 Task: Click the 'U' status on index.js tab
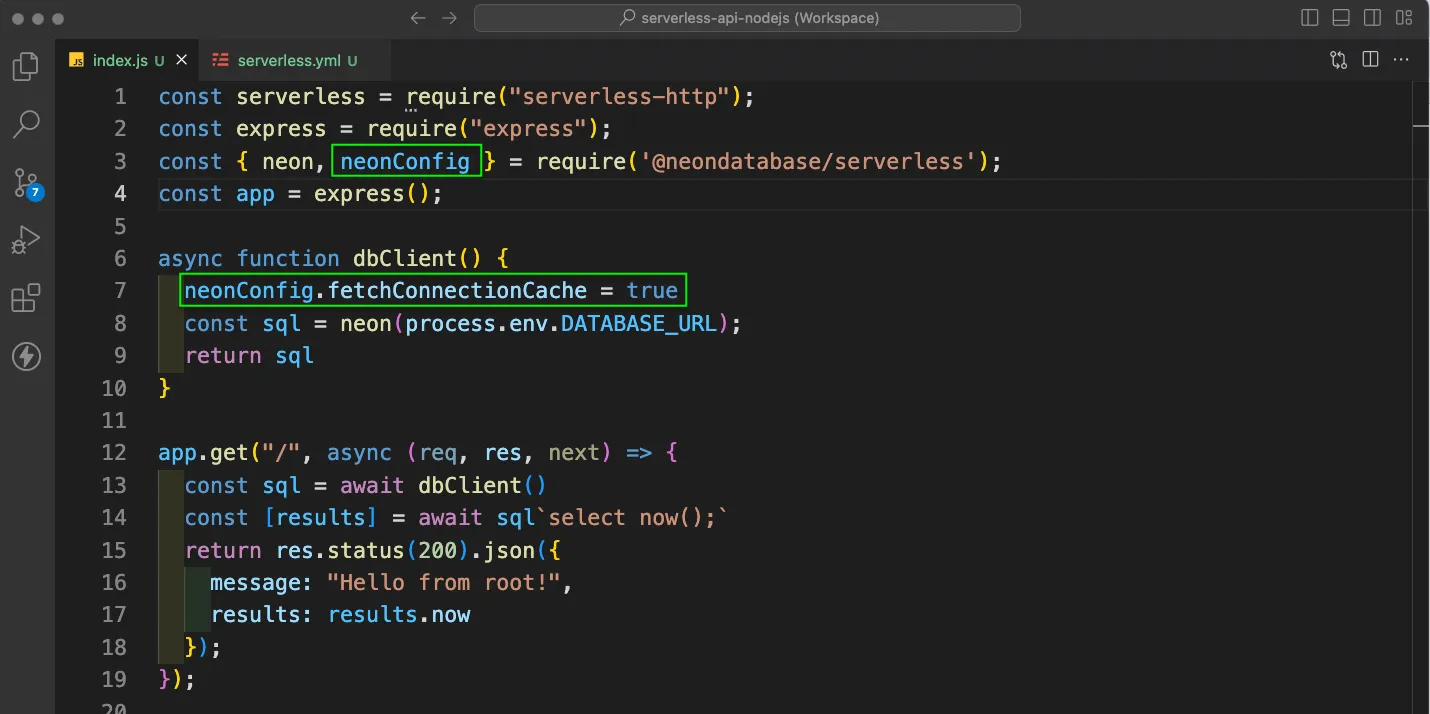[x=159, y=61]
